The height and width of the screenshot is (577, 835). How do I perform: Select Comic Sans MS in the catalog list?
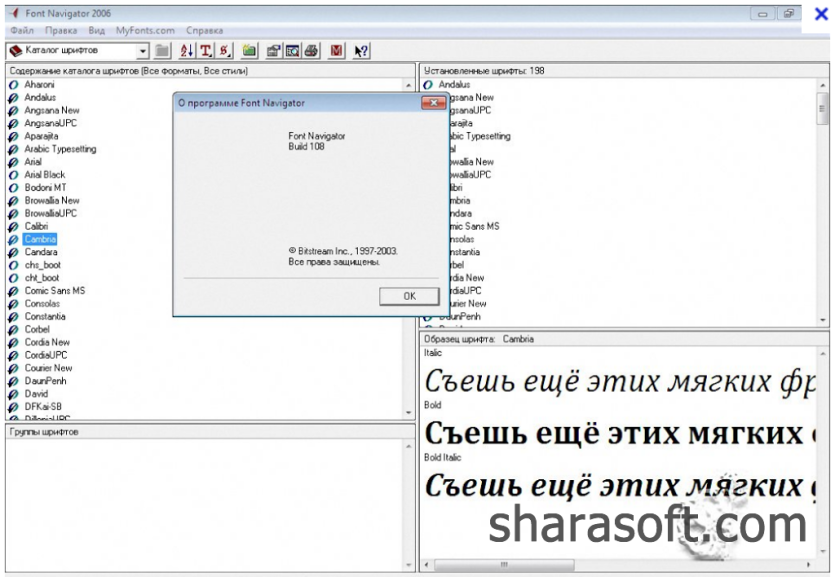coord(55,291)
